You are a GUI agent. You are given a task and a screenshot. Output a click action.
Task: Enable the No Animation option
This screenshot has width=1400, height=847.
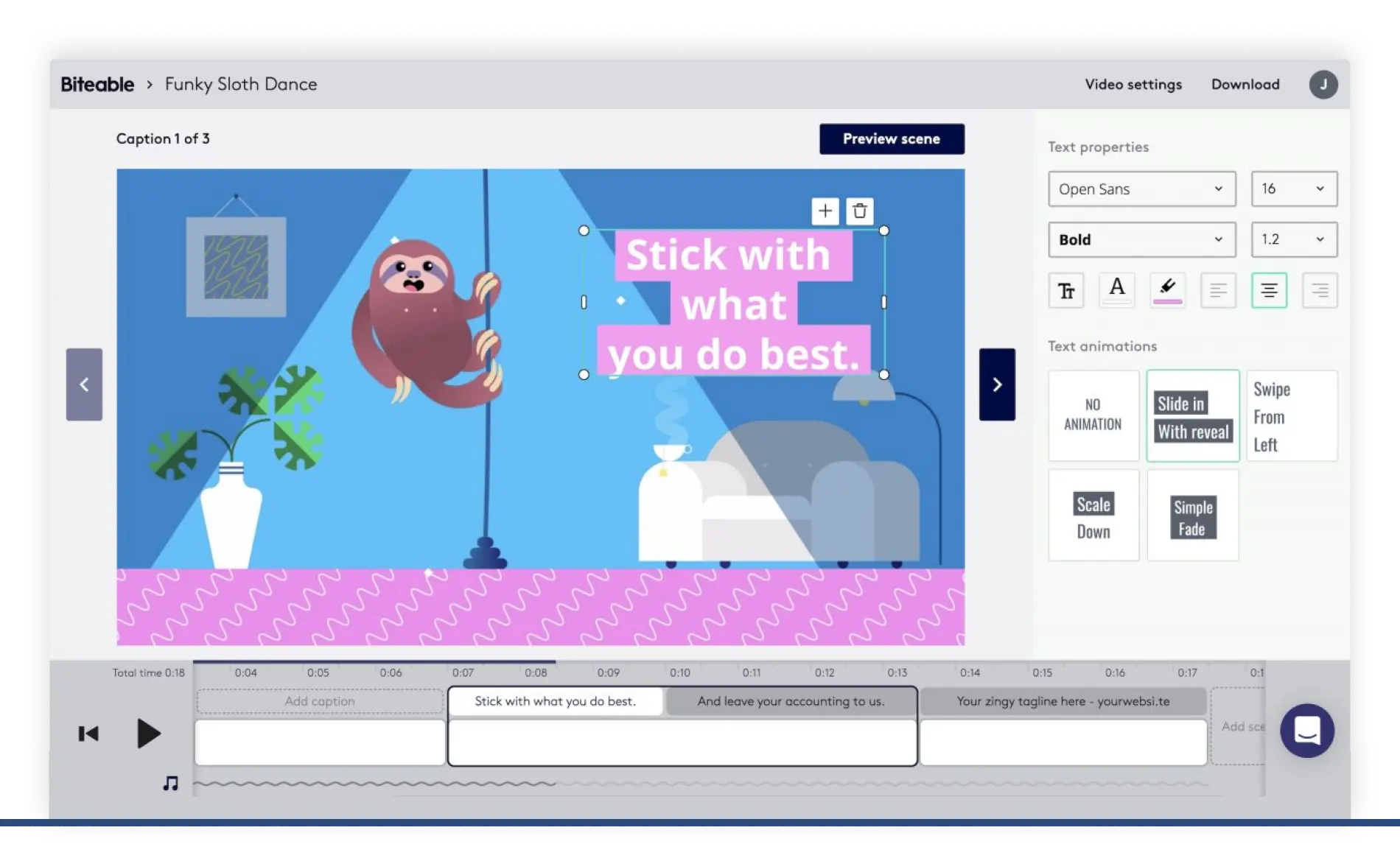pyautogui.click(x=1093, y=415)
